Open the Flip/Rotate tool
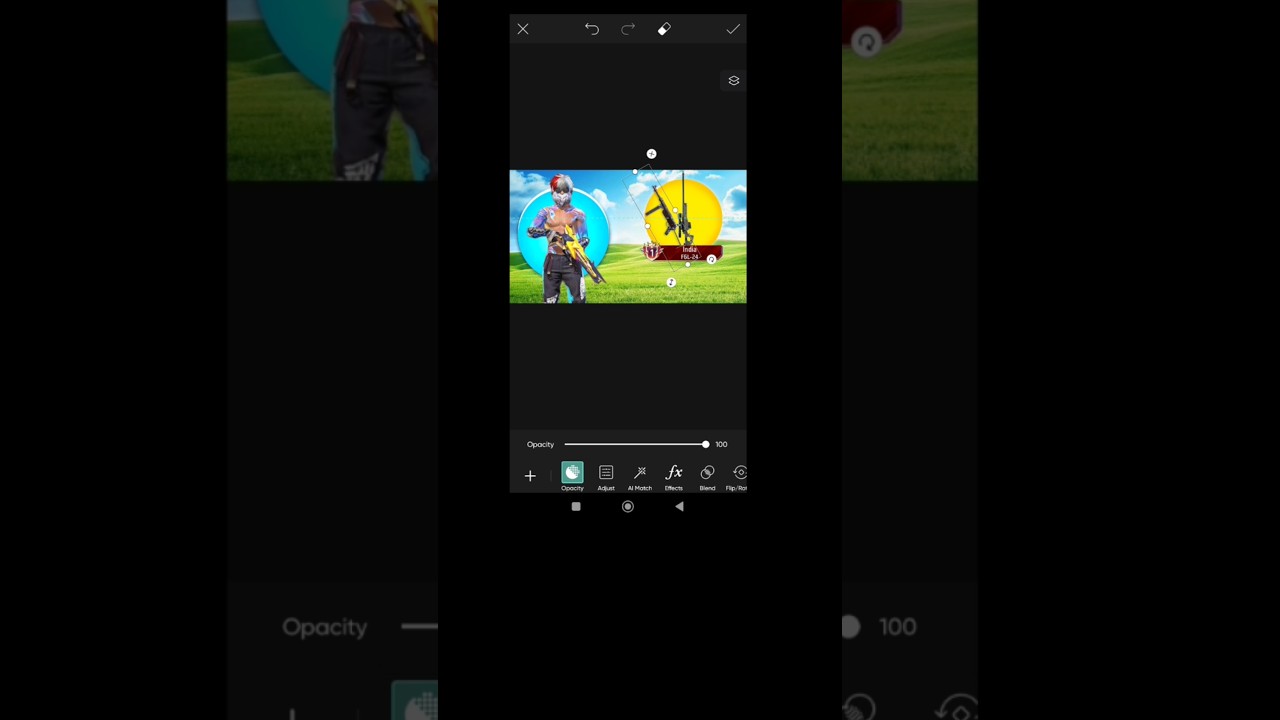Image resolution: width=1280 pixels, height=720 pixels. (x=737, y=476)
